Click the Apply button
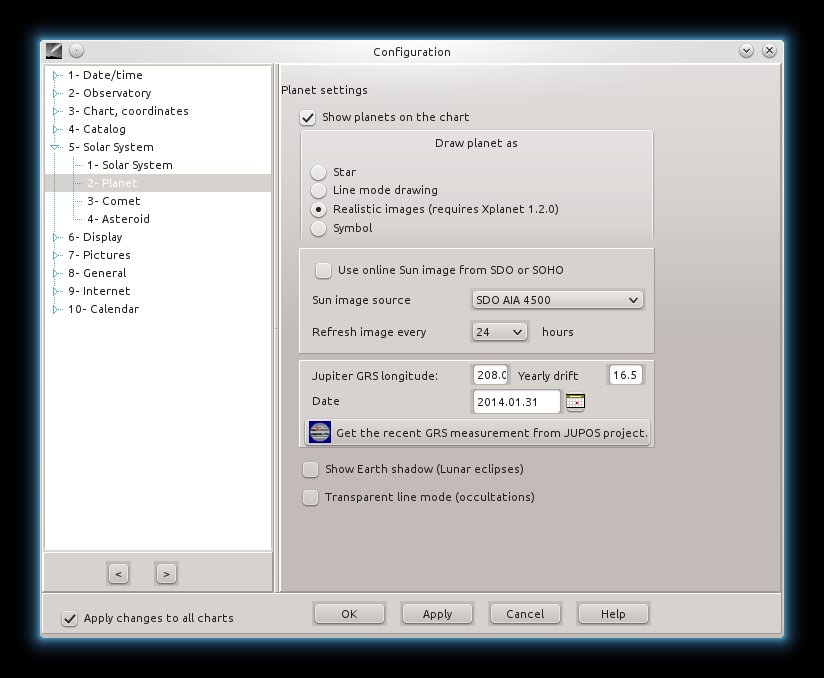This screenshot has width=824, height=678. [x=437, y=614]
